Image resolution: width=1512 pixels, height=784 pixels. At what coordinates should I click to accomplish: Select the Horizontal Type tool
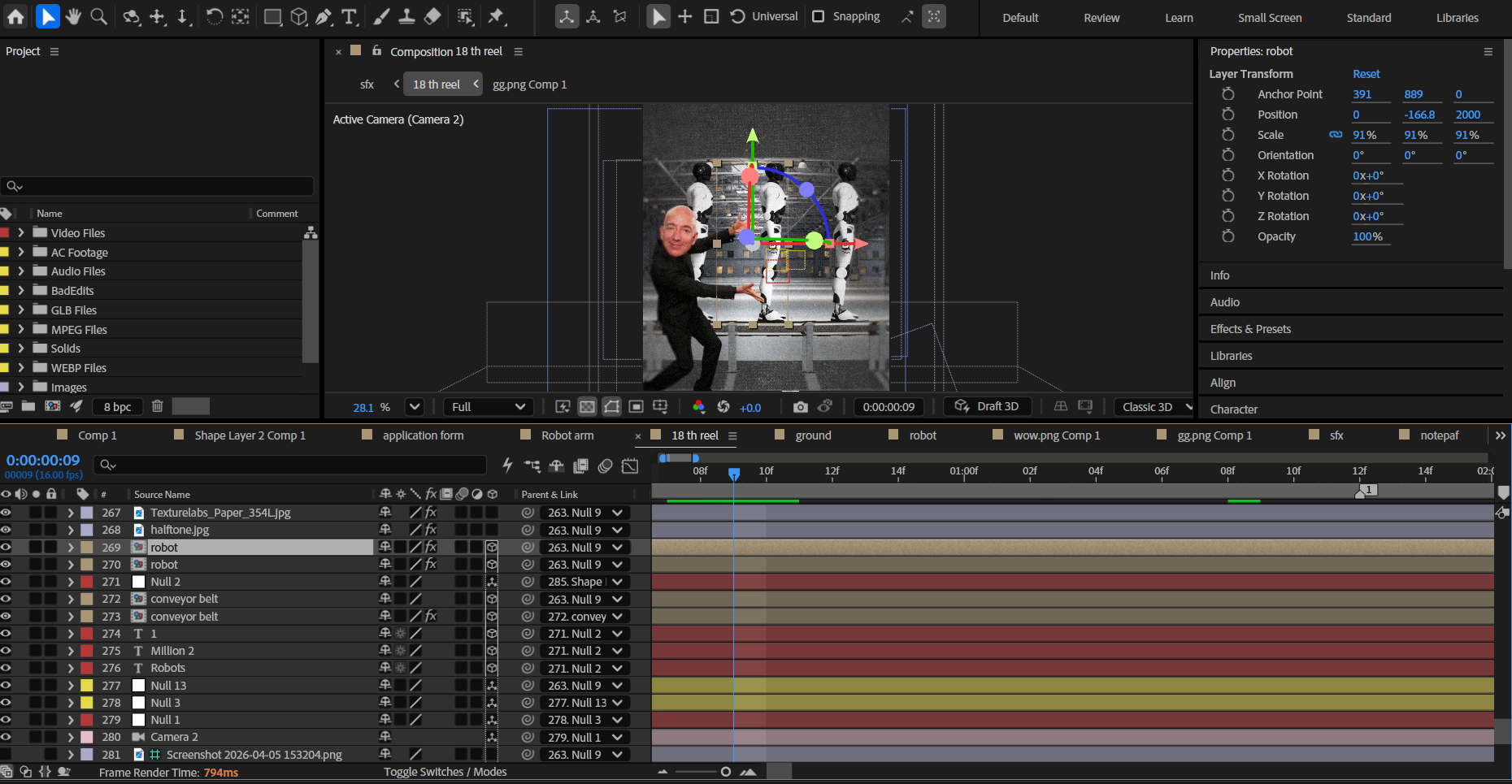coord(350,16)
